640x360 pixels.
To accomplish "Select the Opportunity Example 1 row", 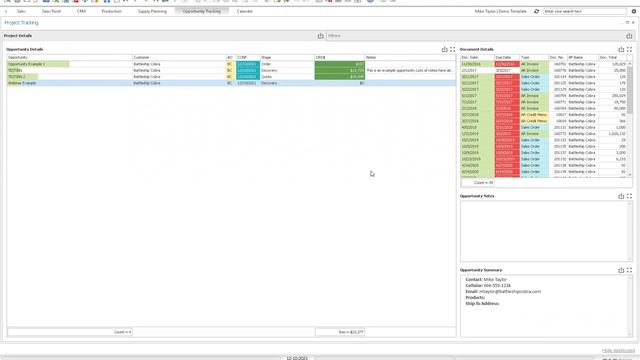I will 231,64.
